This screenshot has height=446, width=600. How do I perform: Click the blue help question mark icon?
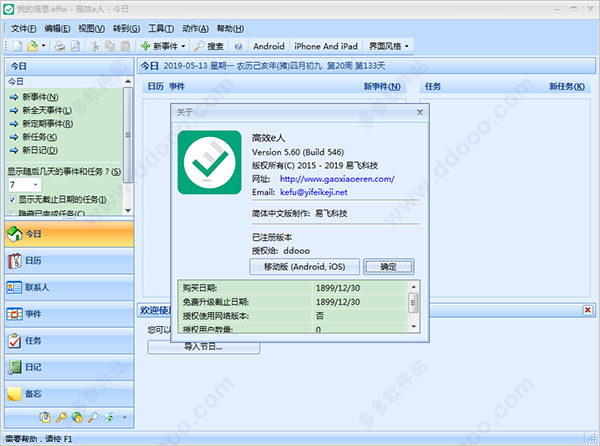tap(238, 46)
